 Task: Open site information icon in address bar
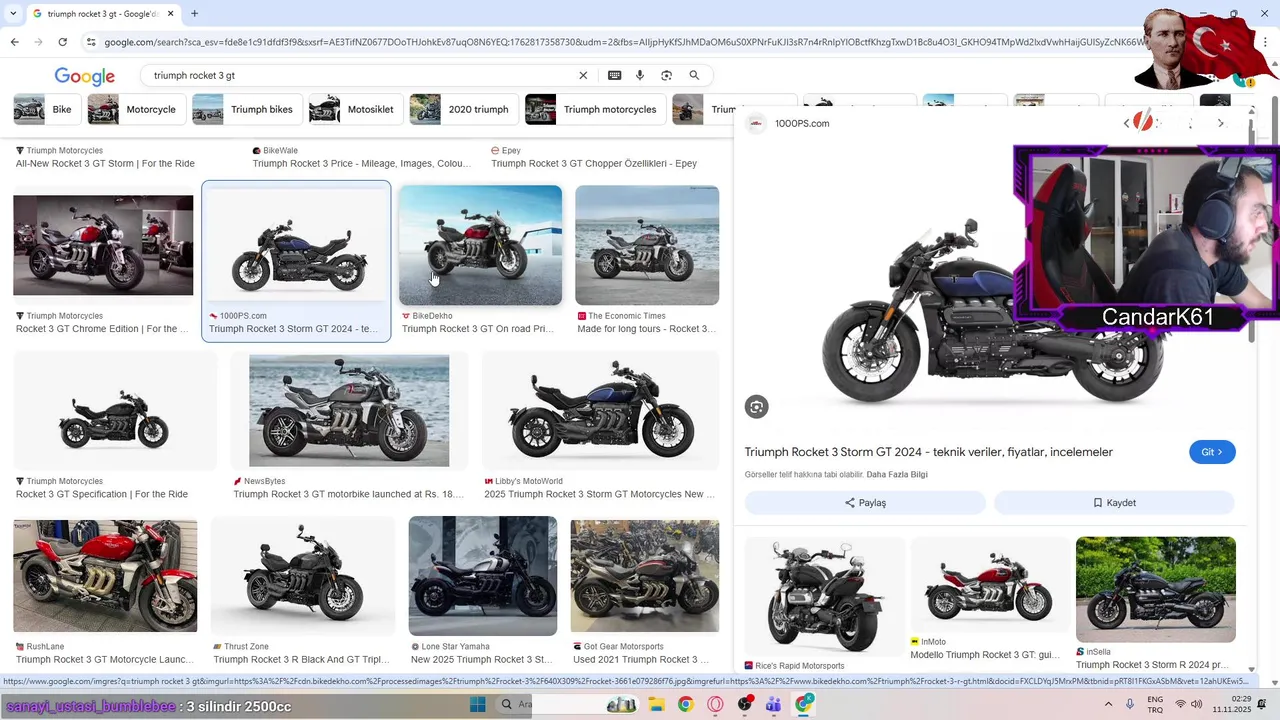click(x=91, y=42)
